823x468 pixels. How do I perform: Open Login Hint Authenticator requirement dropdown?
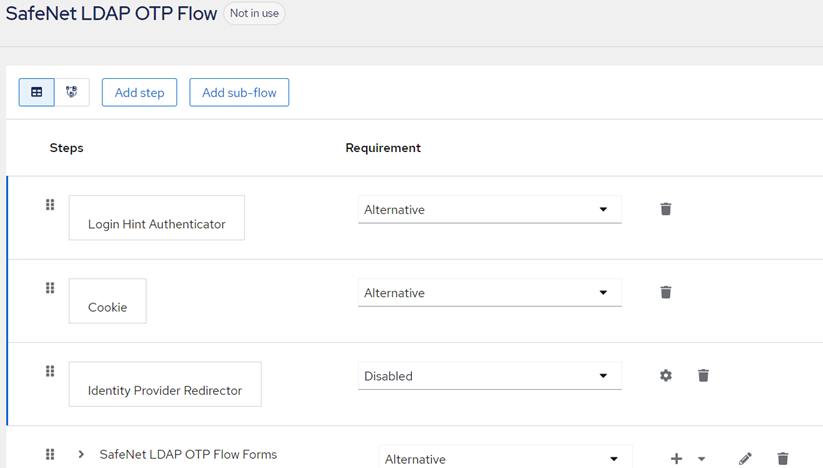pos(490,209)
